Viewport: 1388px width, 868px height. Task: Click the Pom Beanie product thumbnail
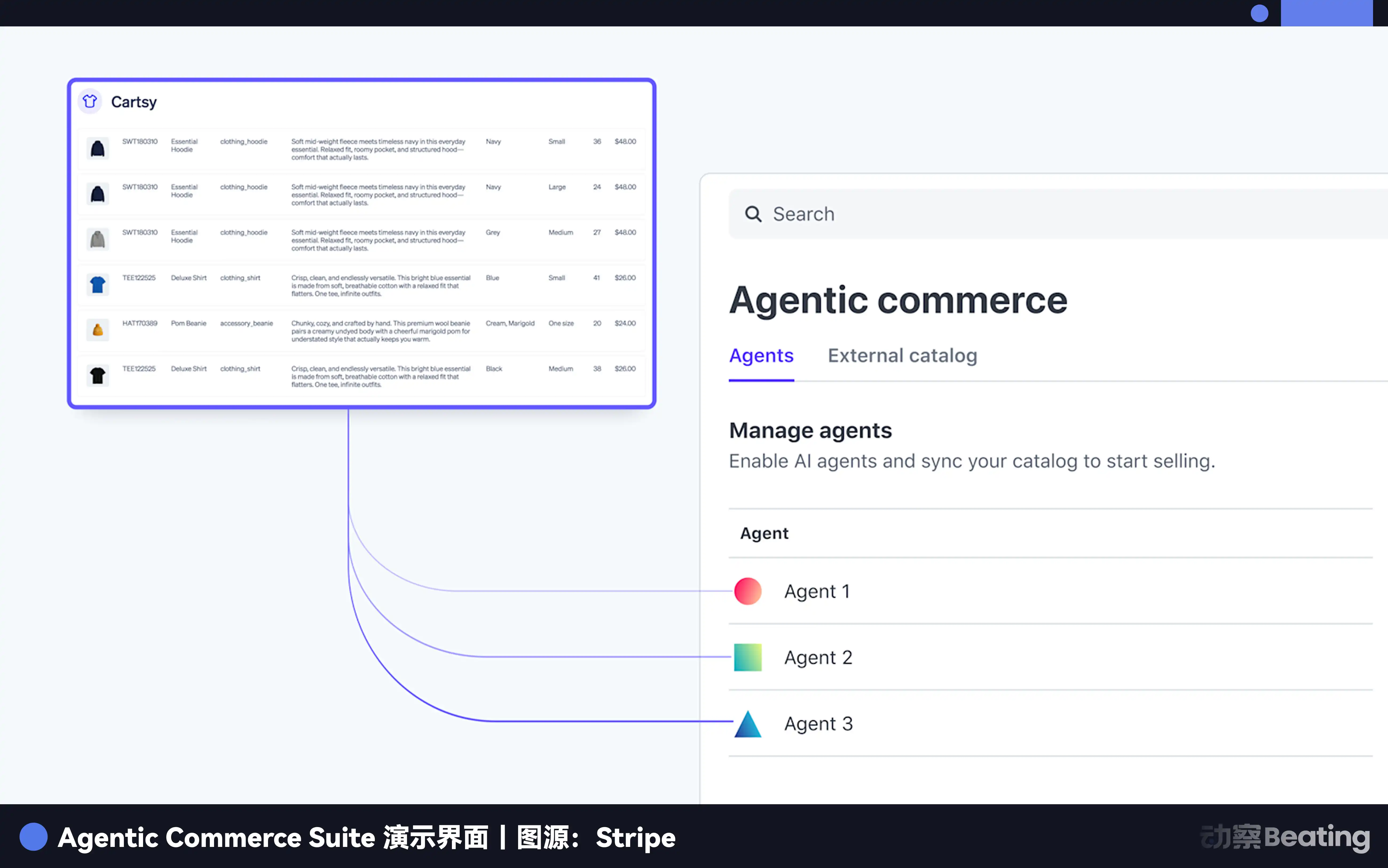(98, 330)
